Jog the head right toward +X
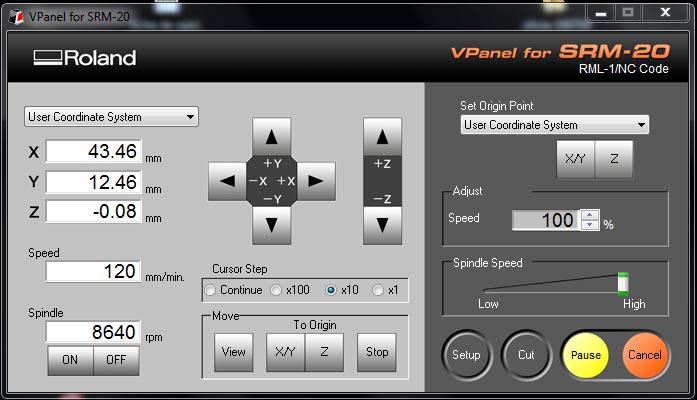 pos(316,181)
